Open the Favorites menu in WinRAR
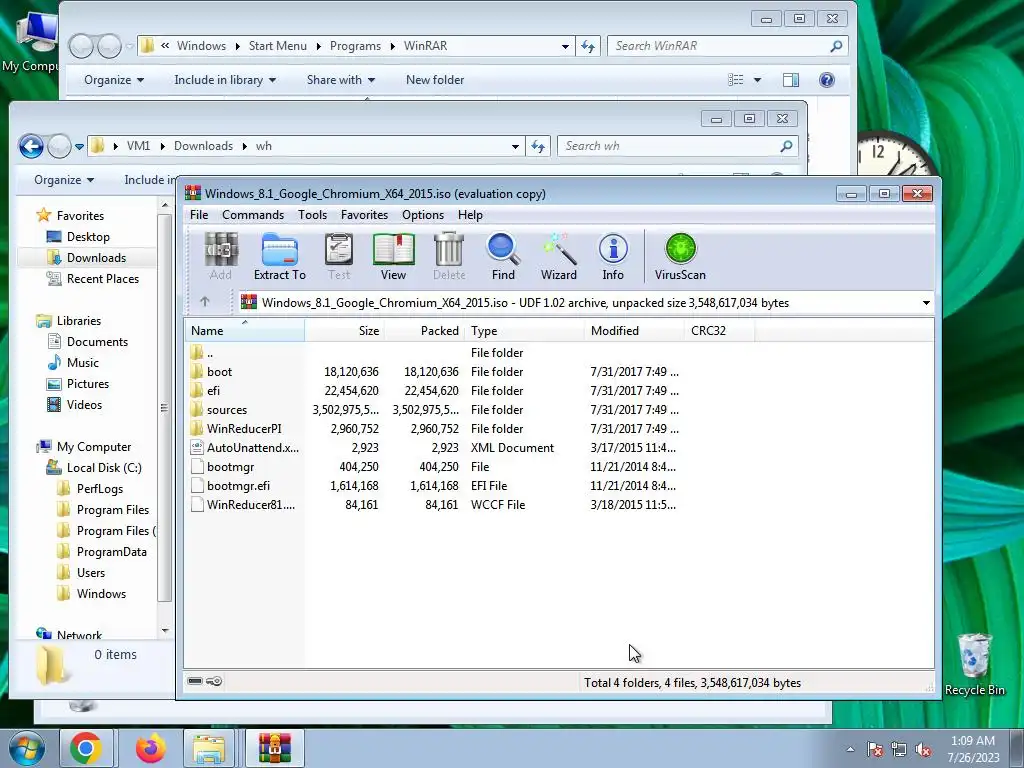 tap(364, 215)
